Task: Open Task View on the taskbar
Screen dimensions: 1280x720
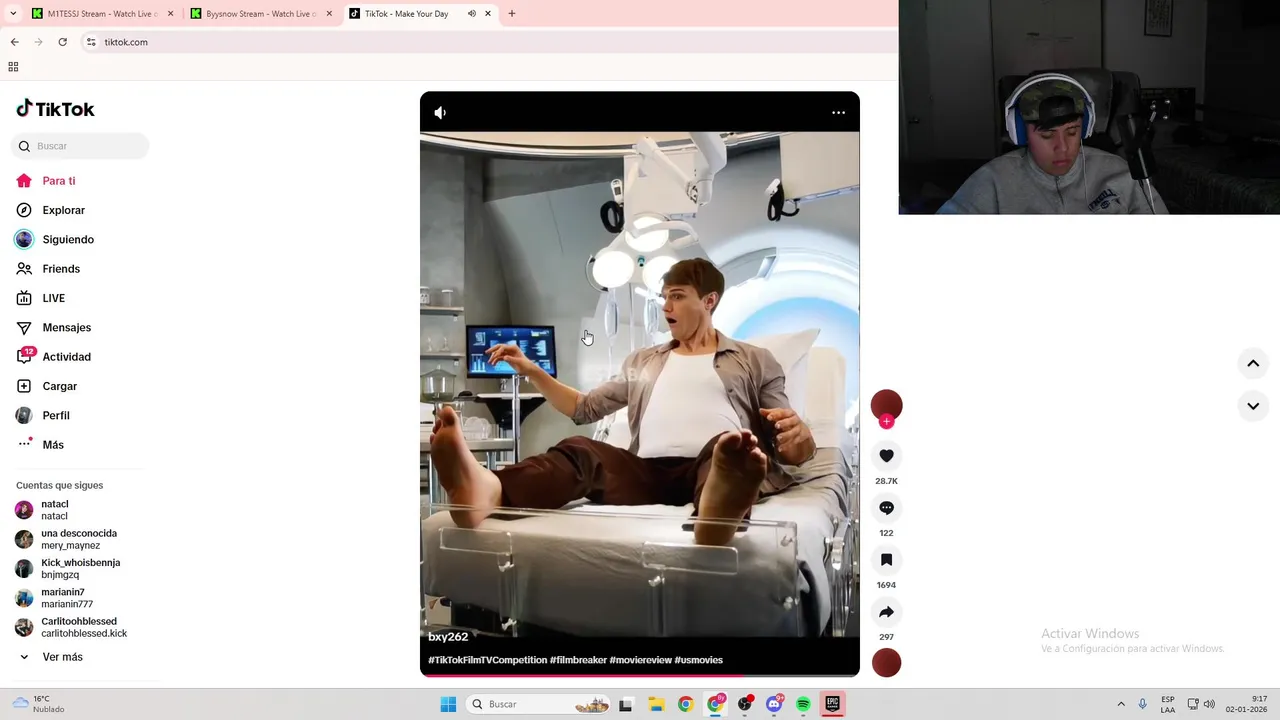Action: tap(626, 704)
